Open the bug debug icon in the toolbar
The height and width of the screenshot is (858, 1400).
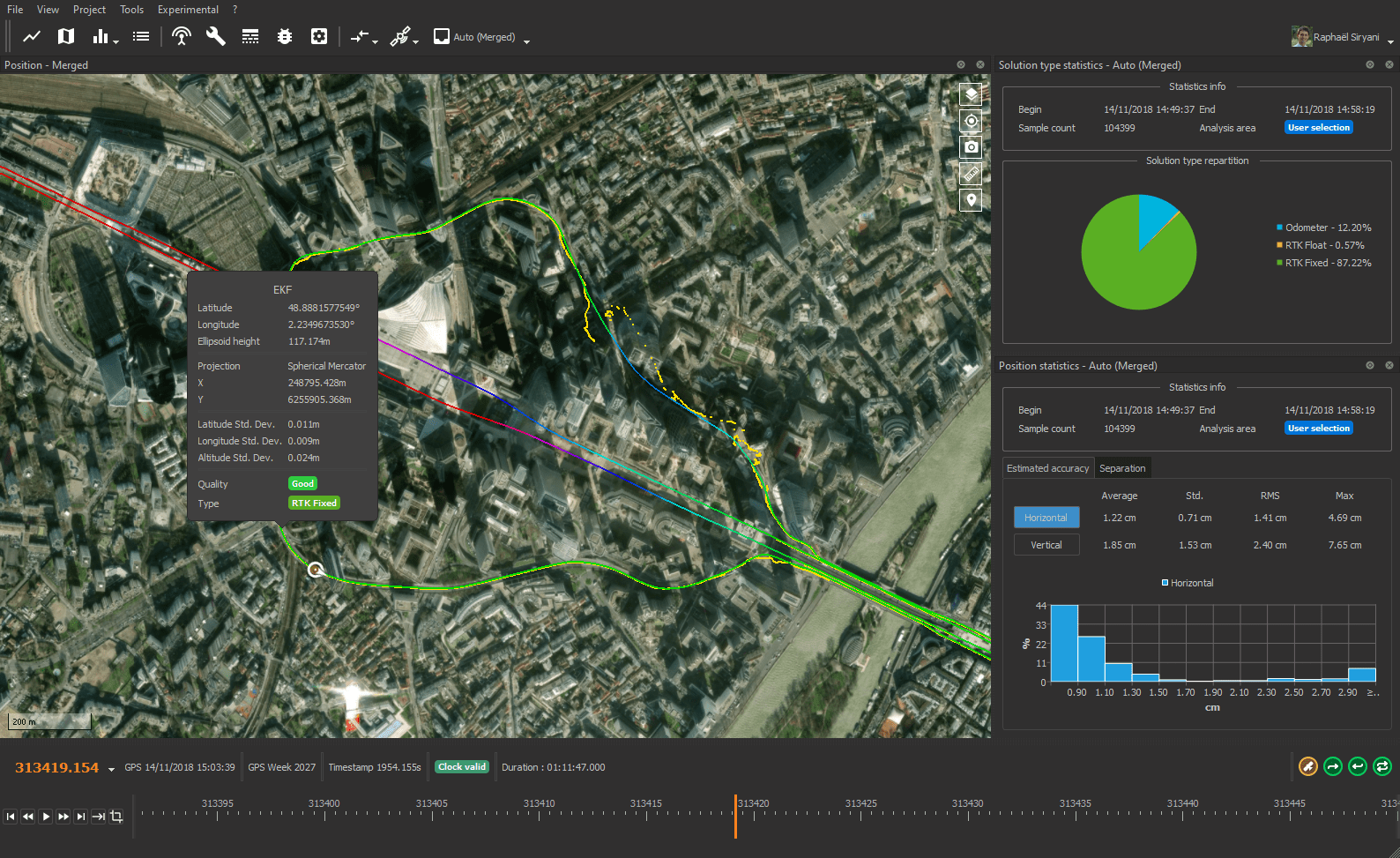click(285, 36)
